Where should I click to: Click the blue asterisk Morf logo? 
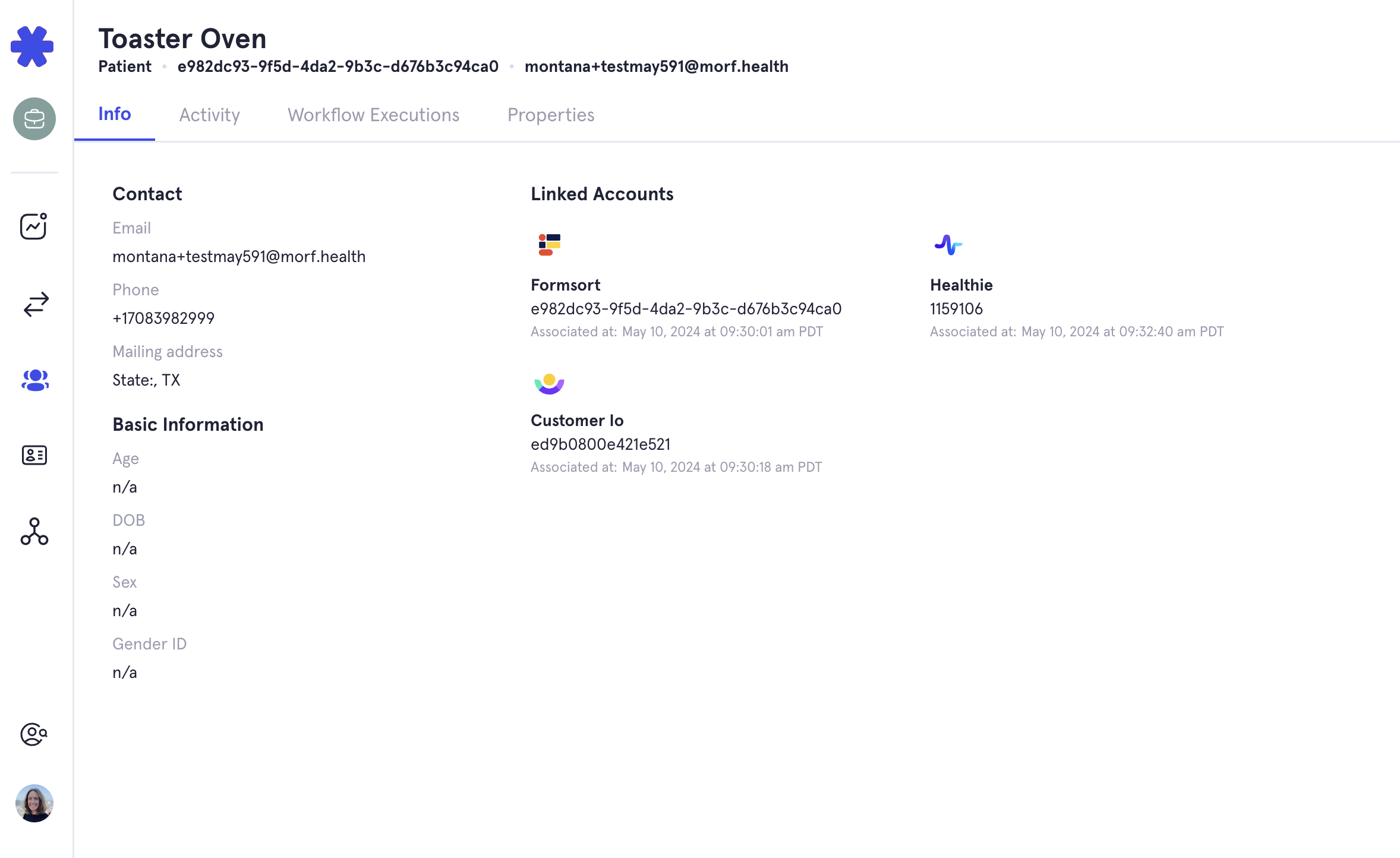pyautogui.click(x=32, y=46)
